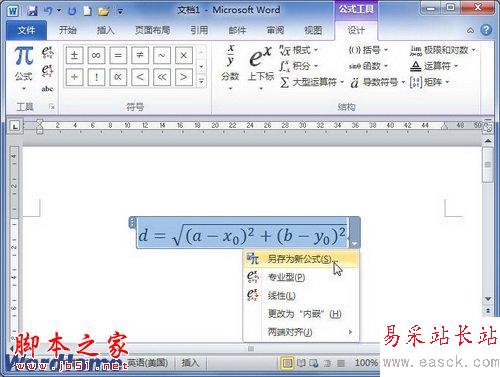The width and height of the screenshot is (500, 377).
Task: Open the 函数 function dropdown
Action: (x=368, y=66)
